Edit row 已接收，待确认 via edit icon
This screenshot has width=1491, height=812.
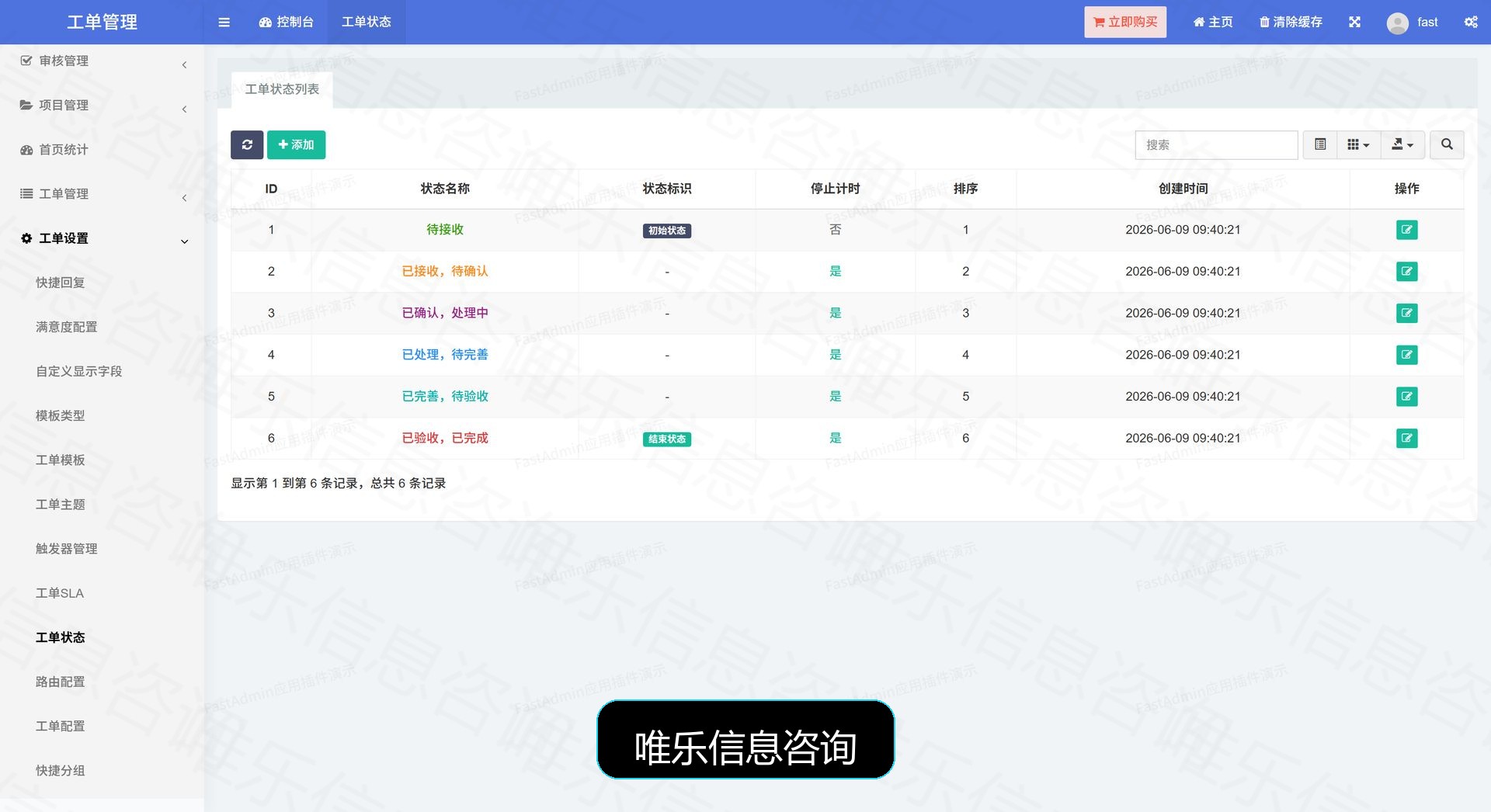1406,272
